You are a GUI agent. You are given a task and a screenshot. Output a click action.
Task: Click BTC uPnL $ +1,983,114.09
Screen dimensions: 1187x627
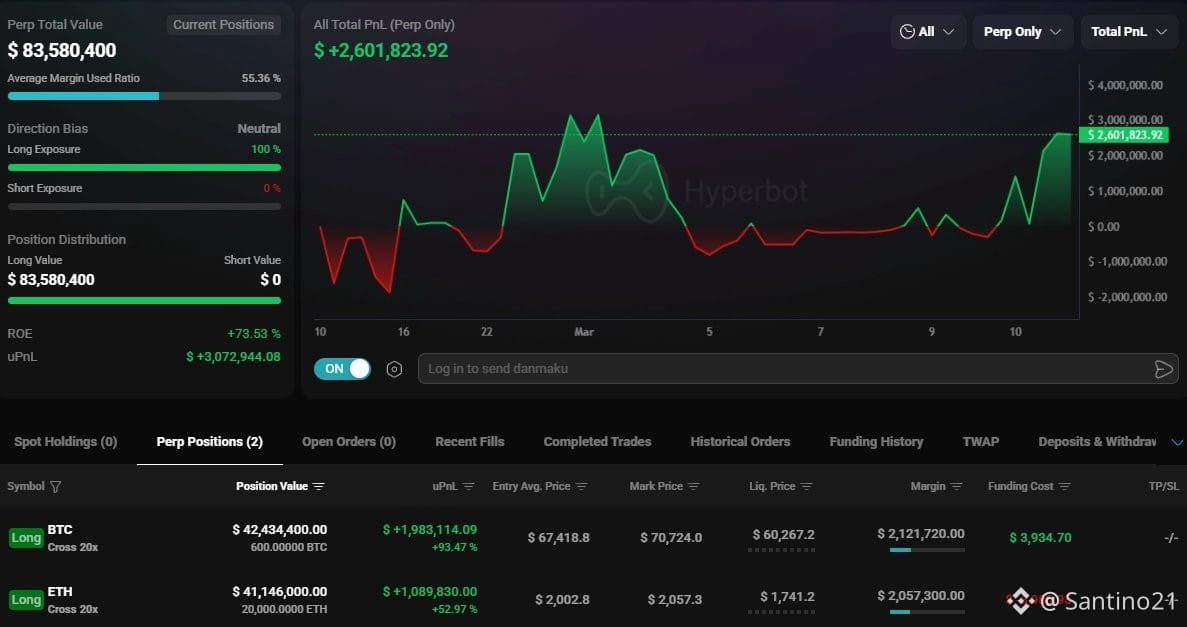point(430,529)
